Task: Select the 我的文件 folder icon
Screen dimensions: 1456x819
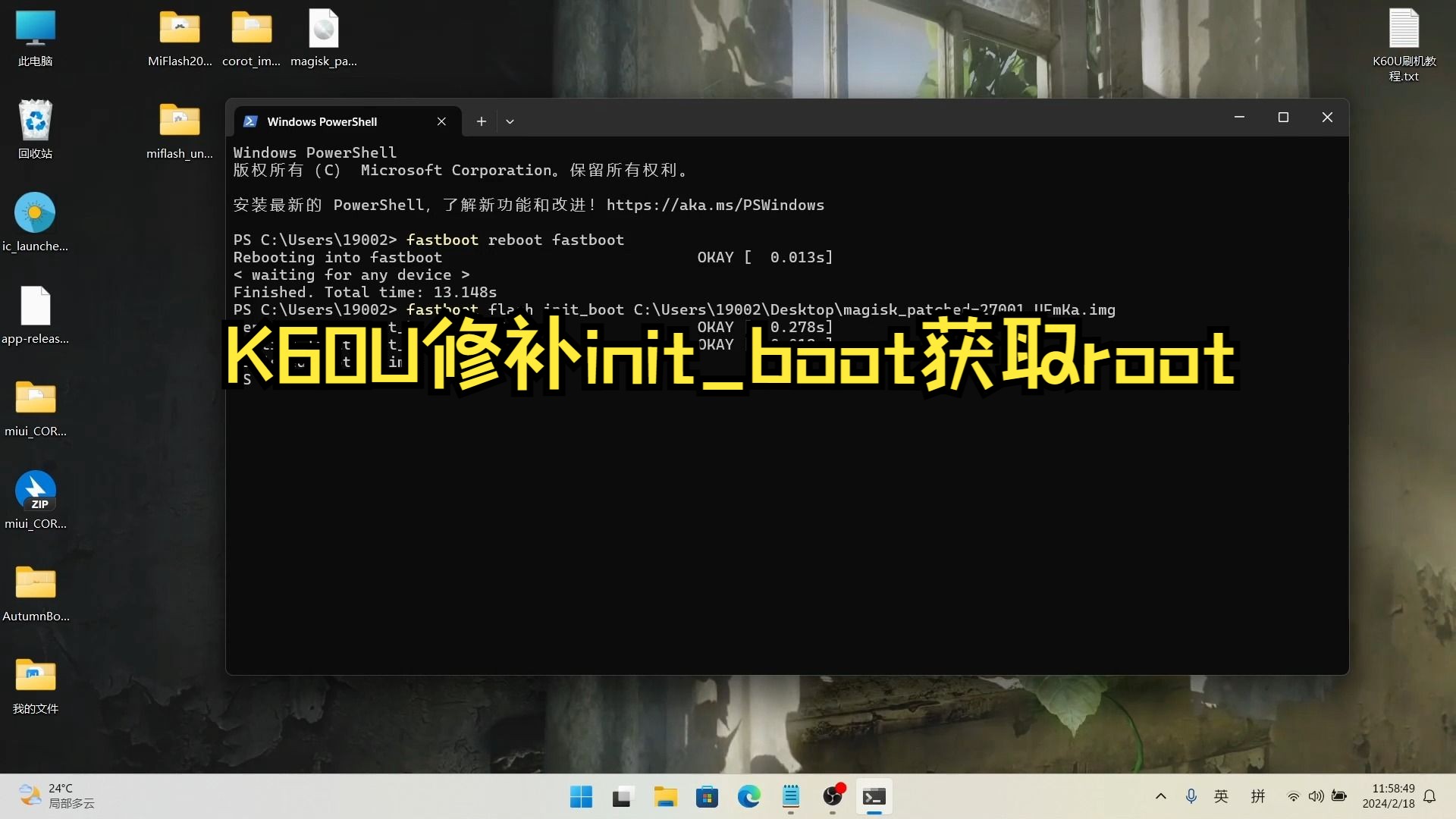Action: (x=35, y=686)
